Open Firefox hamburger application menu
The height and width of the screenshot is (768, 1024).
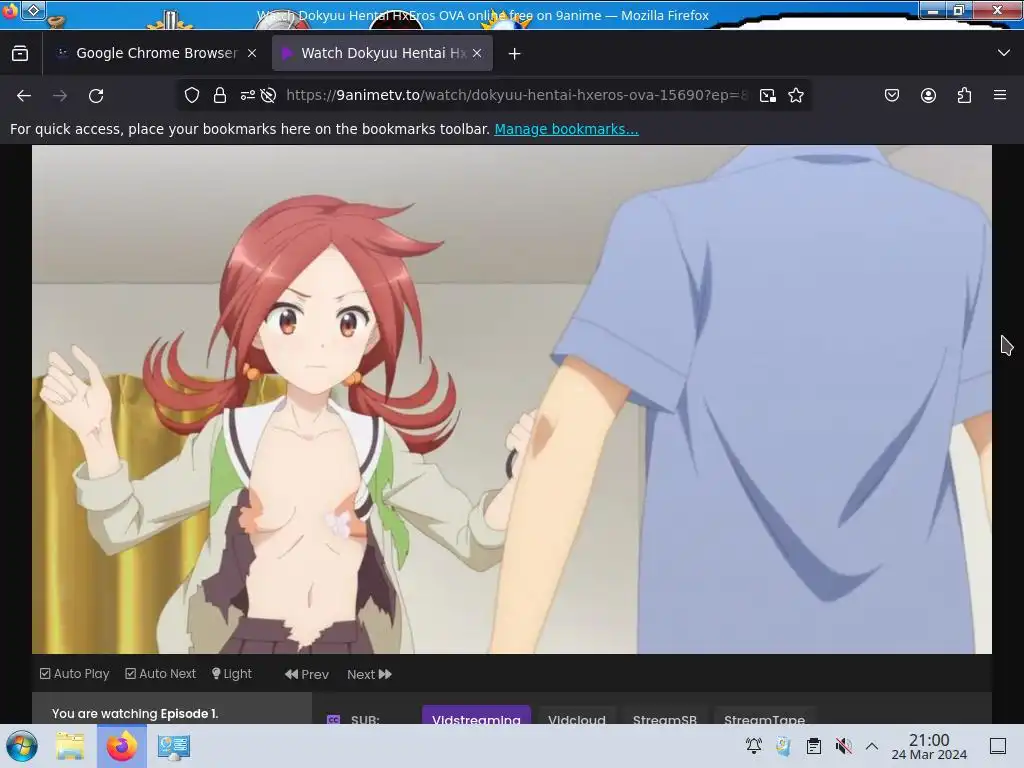(1000, 95)
